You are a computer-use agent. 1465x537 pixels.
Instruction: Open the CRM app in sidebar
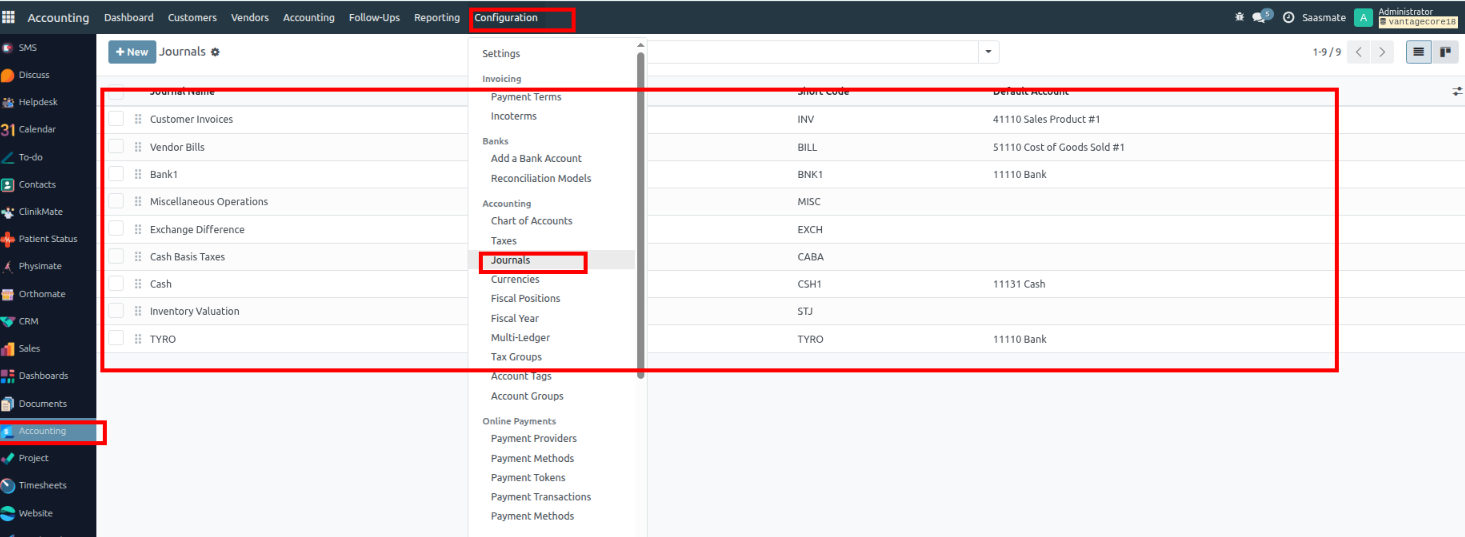[28, 321]
